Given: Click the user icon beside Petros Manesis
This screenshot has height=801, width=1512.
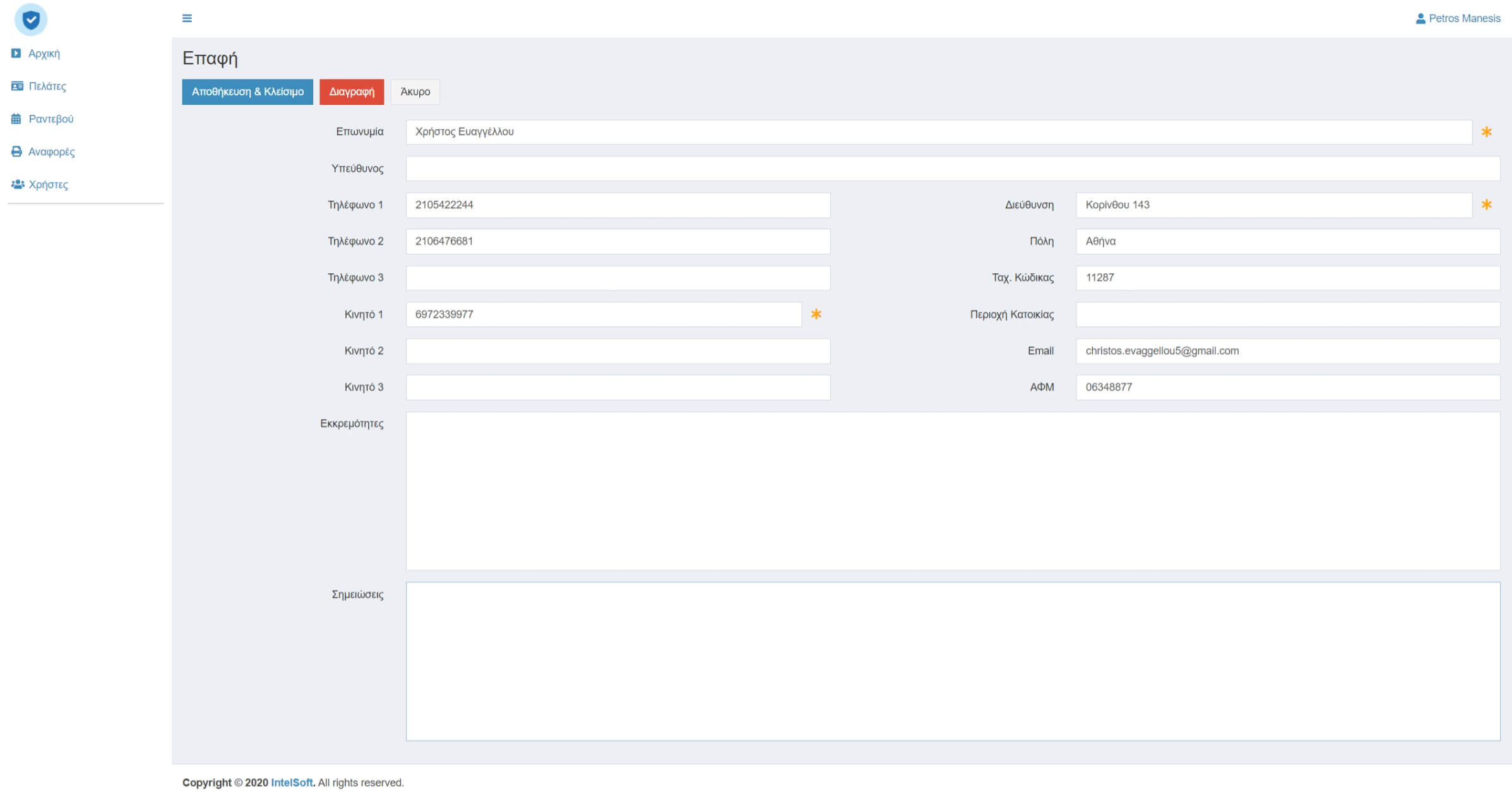Looking at the screenshot, I should pyautogui.click(x=1420, y=19).
